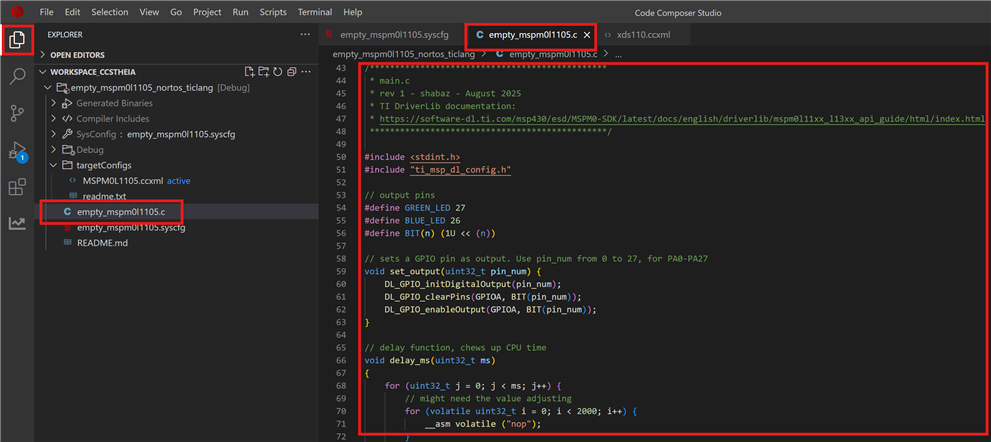Click the 'active' label beside MSPM0L1105.ccxml
This screenshot has width=991, height=442.
[179, 181]
